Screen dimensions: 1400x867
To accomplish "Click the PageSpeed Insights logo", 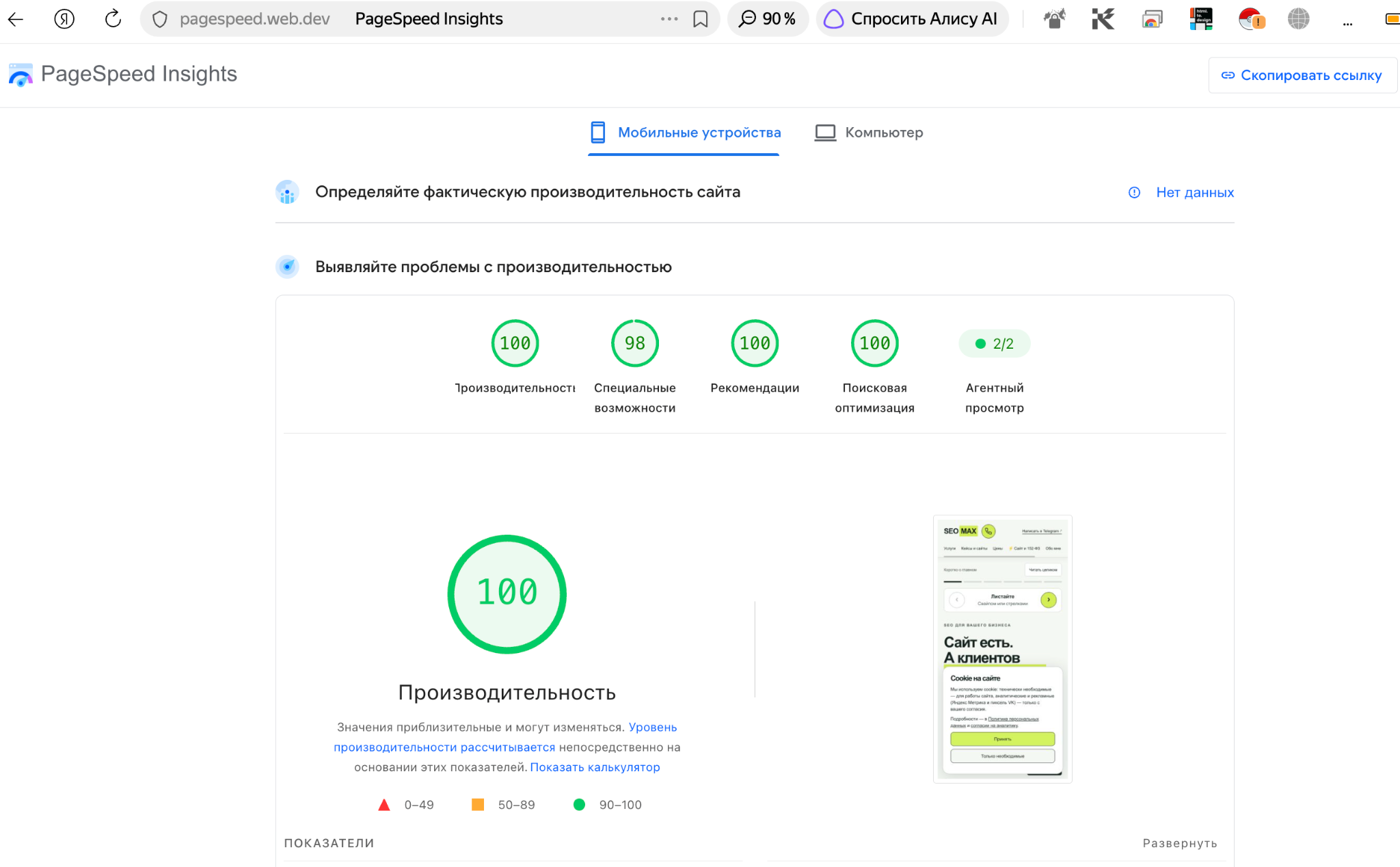I will click(x=122, y=75).
